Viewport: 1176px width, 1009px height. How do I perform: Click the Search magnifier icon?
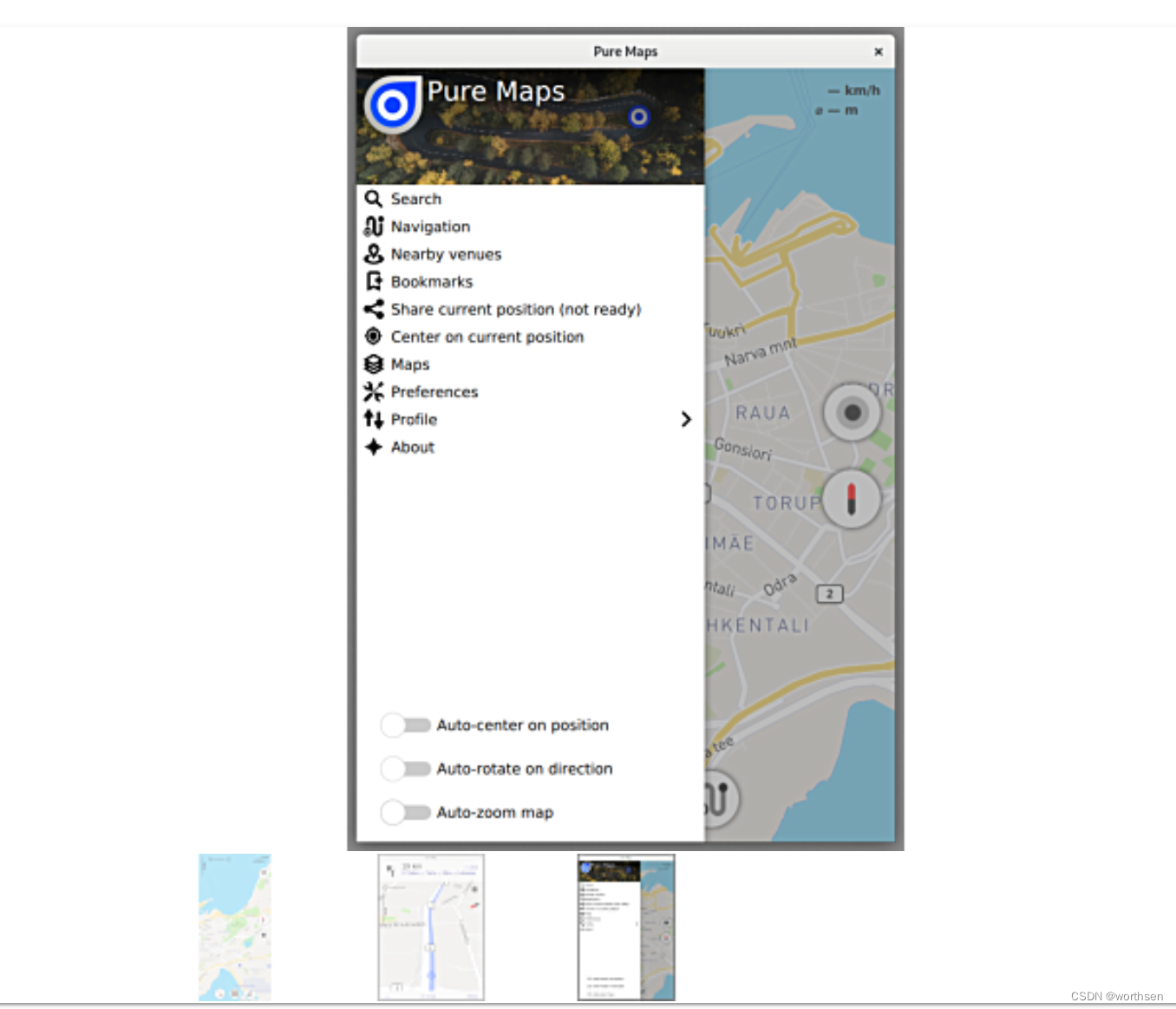click(x=373, y=199)
